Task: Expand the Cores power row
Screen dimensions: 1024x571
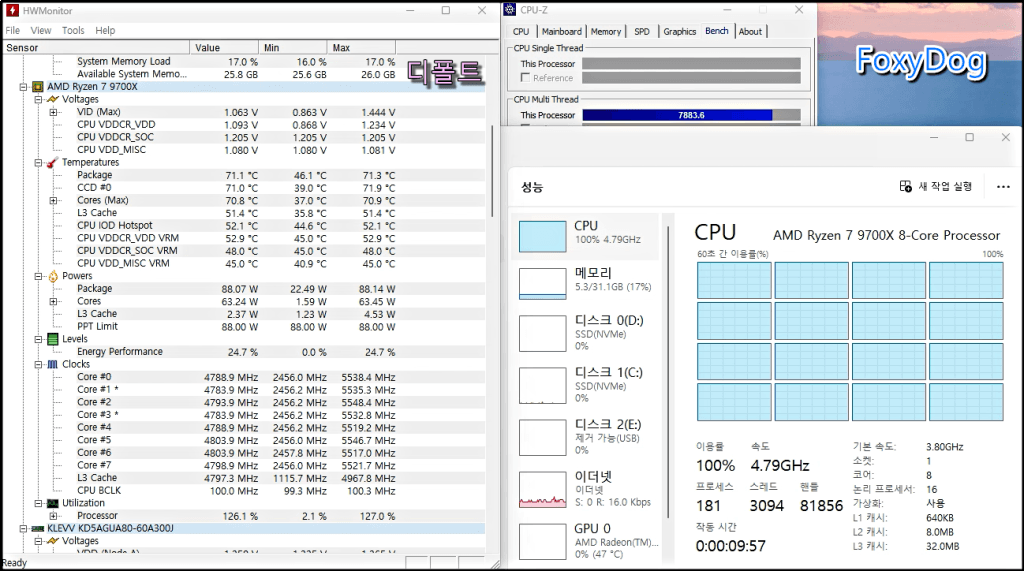Action: click(54, 302)
